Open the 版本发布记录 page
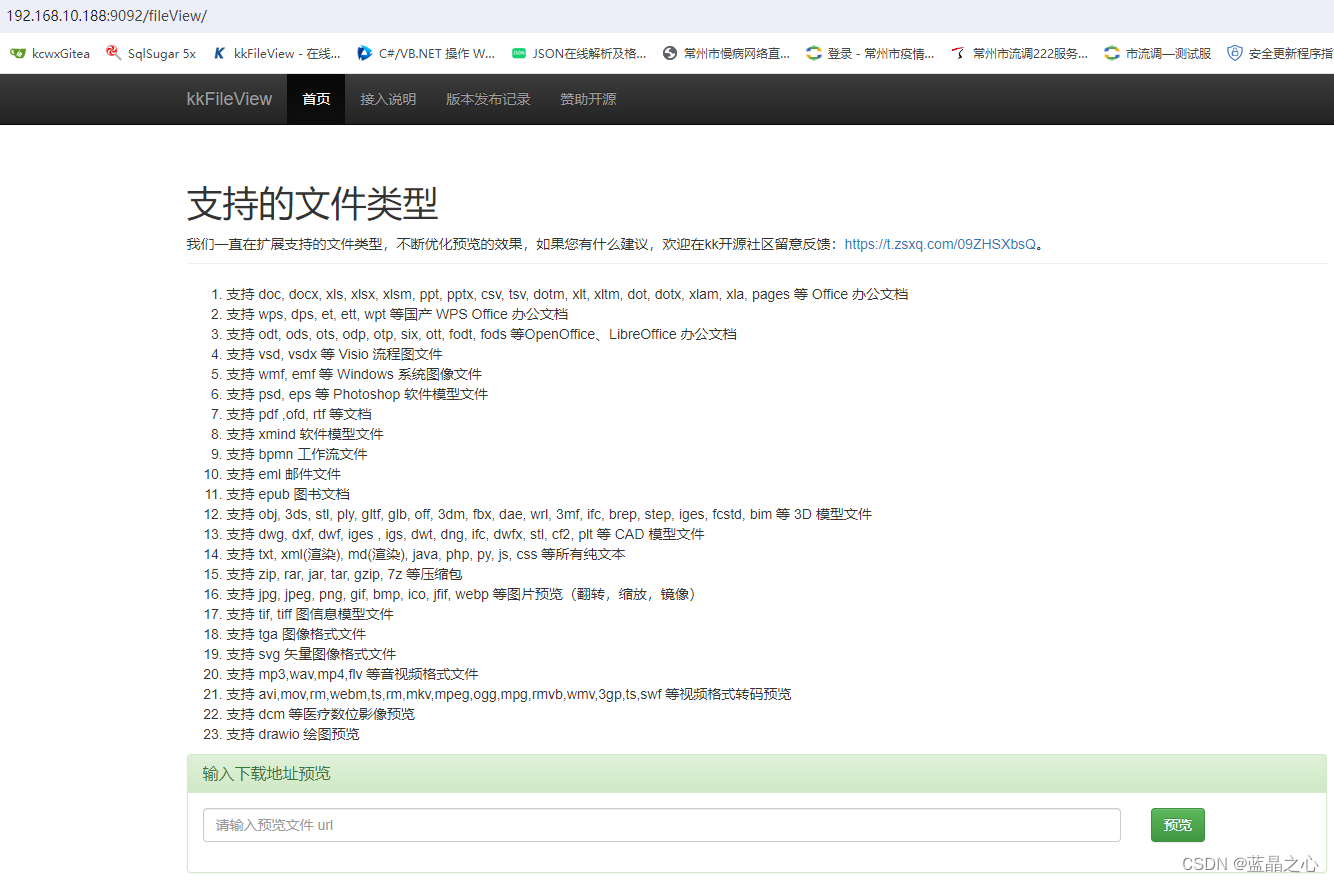Viewport: 1334px width, 882px height. tap(488, 99)
